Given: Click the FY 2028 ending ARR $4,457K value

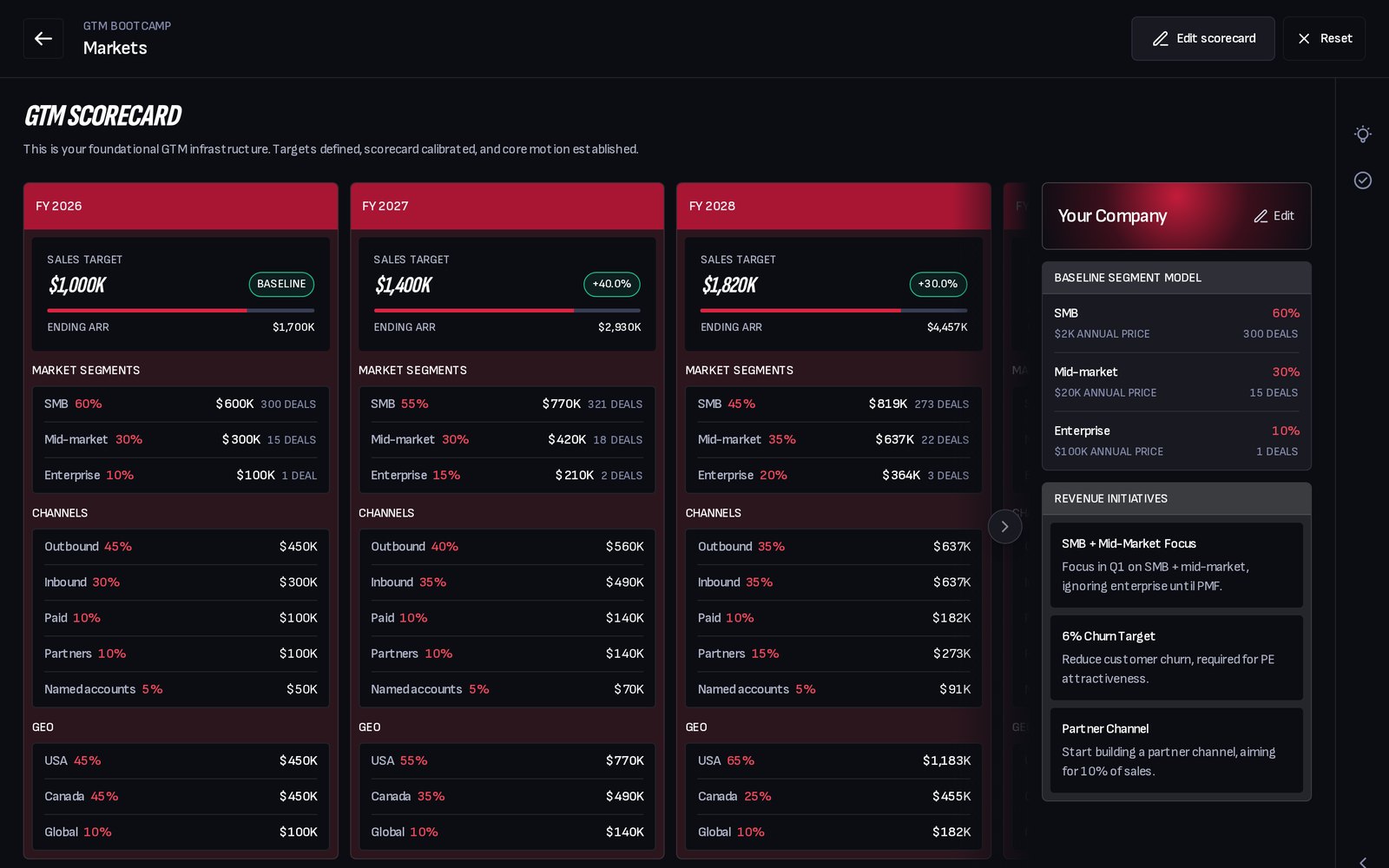Looking at the screenshot, I should click(947, 327).
